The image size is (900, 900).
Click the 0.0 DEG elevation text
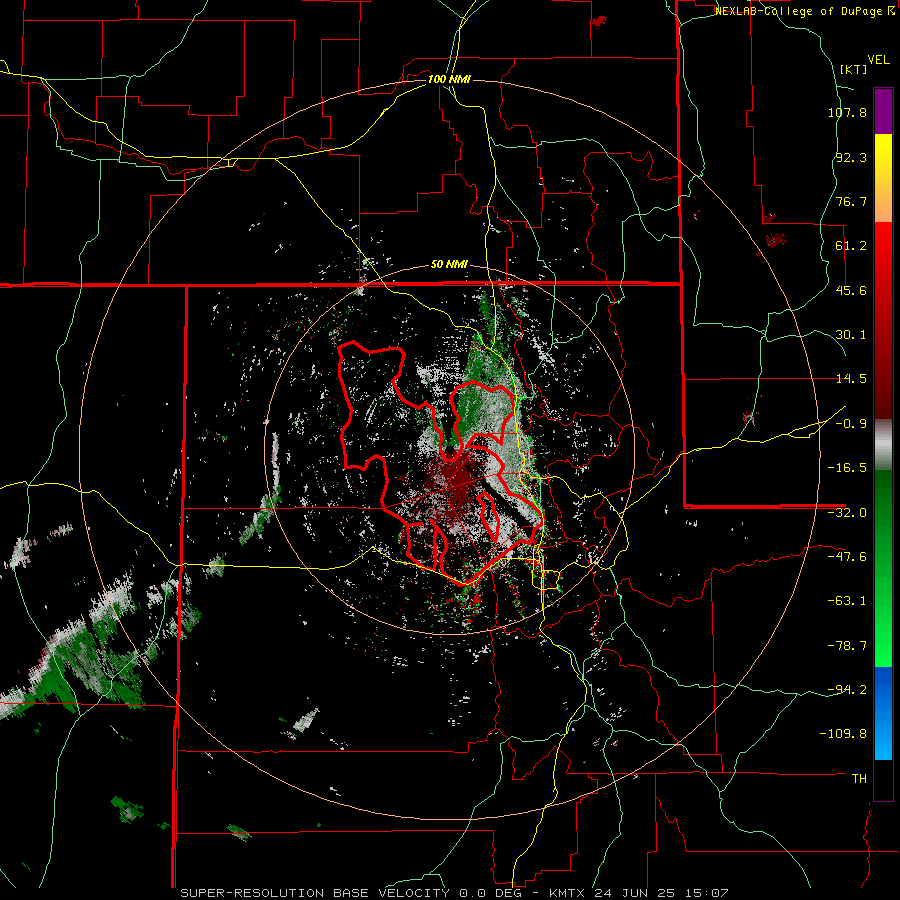[x=492, y=893]
